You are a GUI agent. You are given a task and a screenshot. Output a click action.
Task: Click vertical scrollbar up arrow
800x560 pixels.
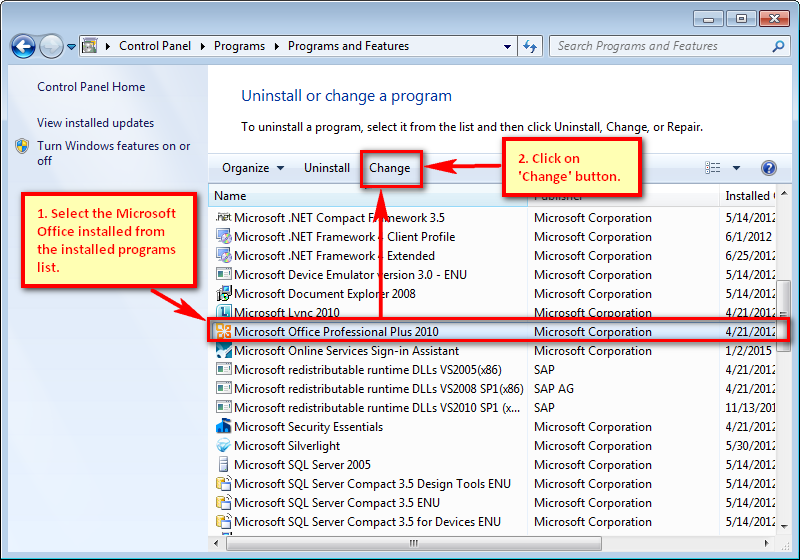(x=784, y=193)
